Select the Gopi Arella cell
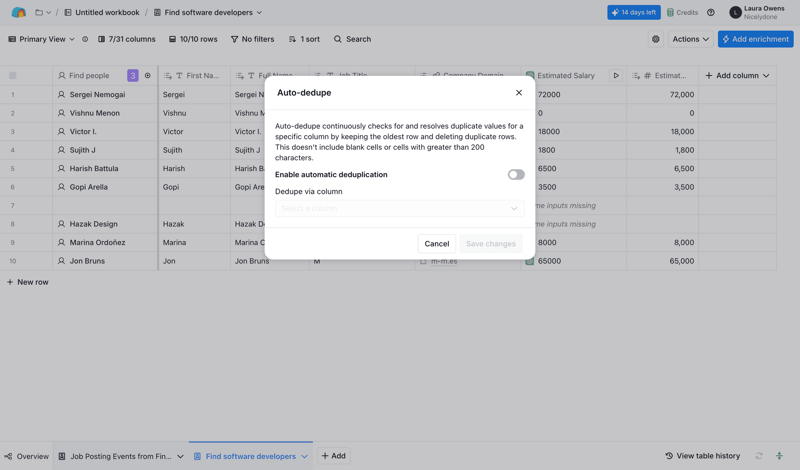The width and height of the screenshot is (800, 470). (105, 187)
